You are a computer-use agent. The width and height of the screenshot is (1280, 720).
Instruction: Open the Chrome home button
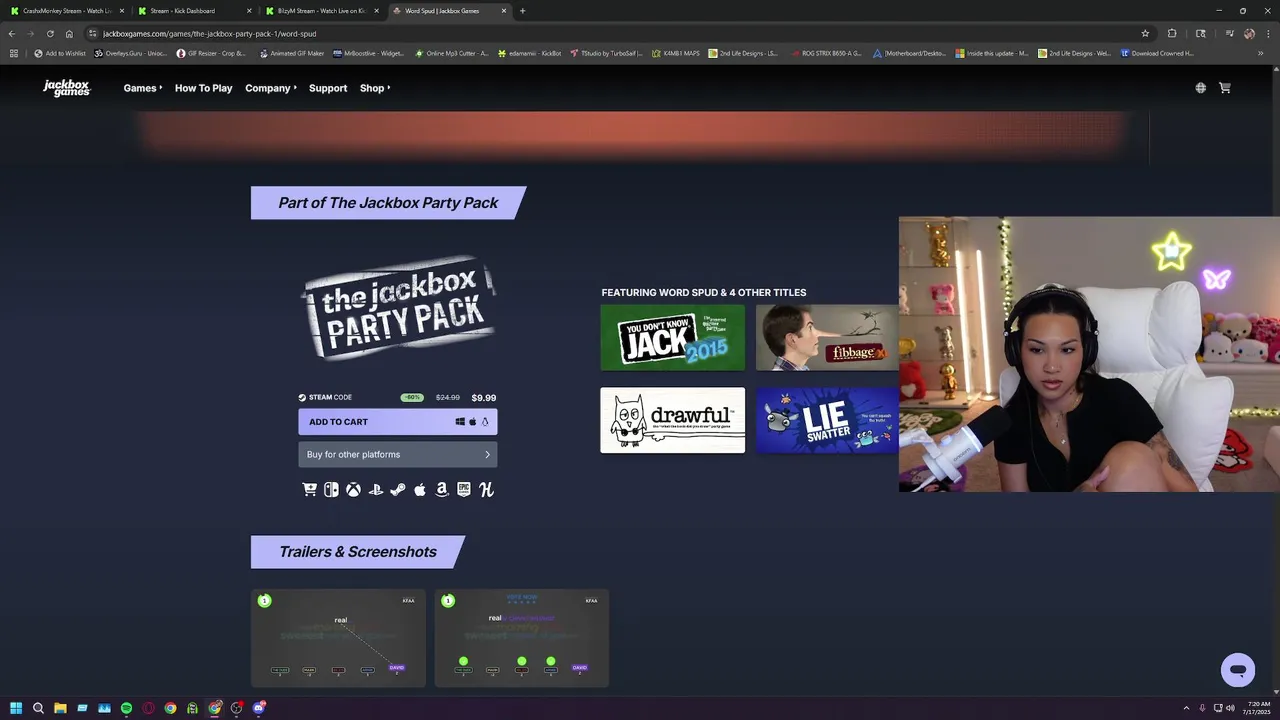coord(69,33)
